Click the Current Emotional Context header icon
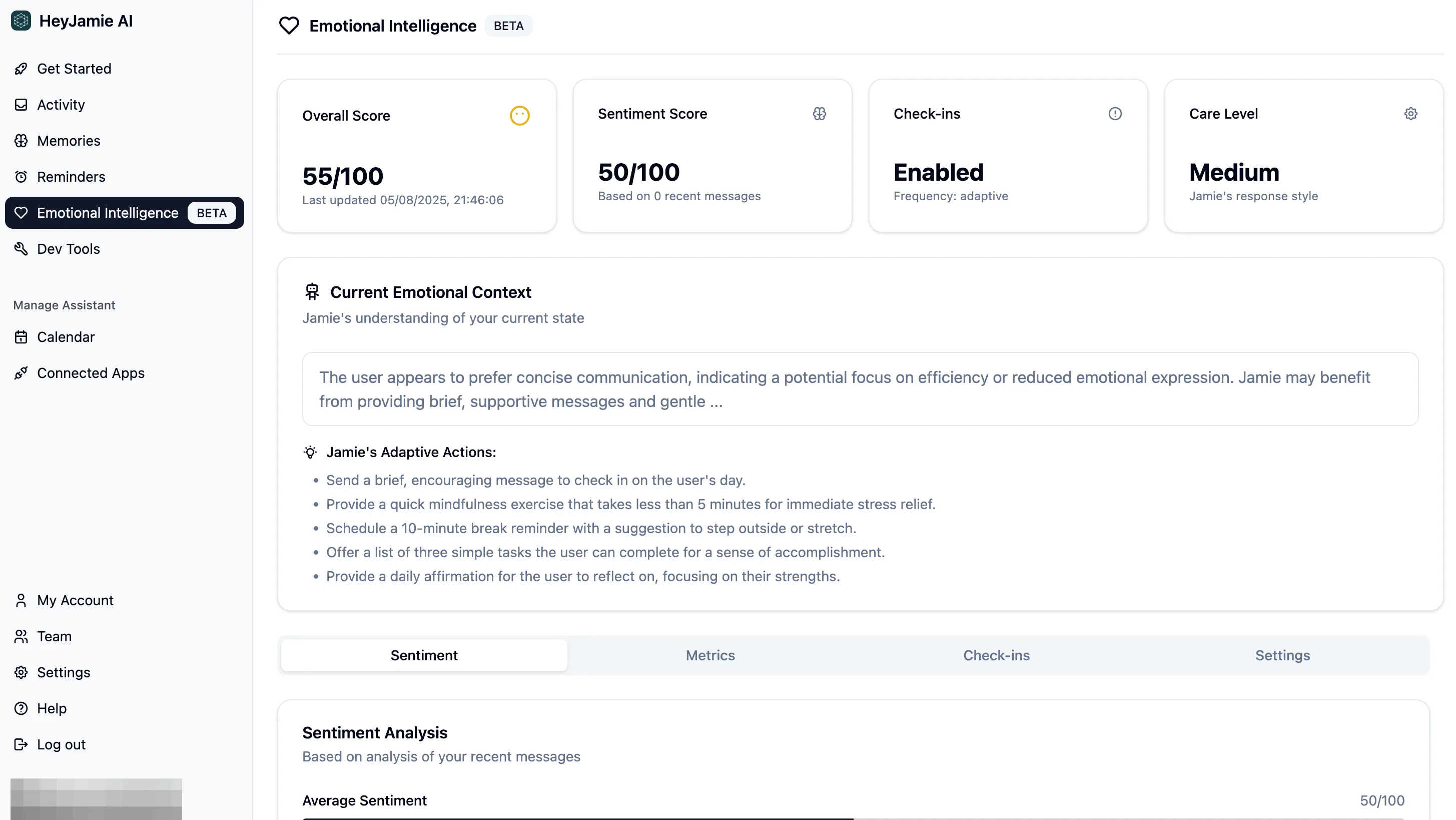 (x=312, y=292)
